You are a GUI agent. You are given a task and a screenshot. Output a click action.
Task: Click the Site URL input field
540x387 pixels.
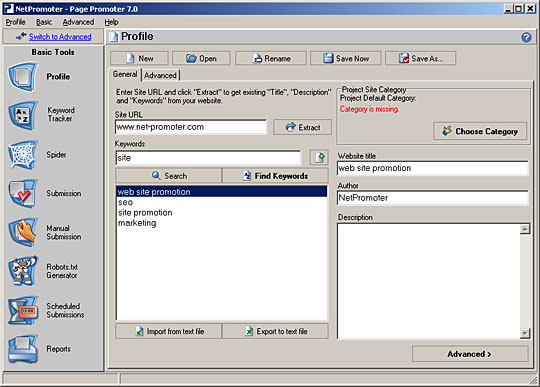(x=191, y=127)
